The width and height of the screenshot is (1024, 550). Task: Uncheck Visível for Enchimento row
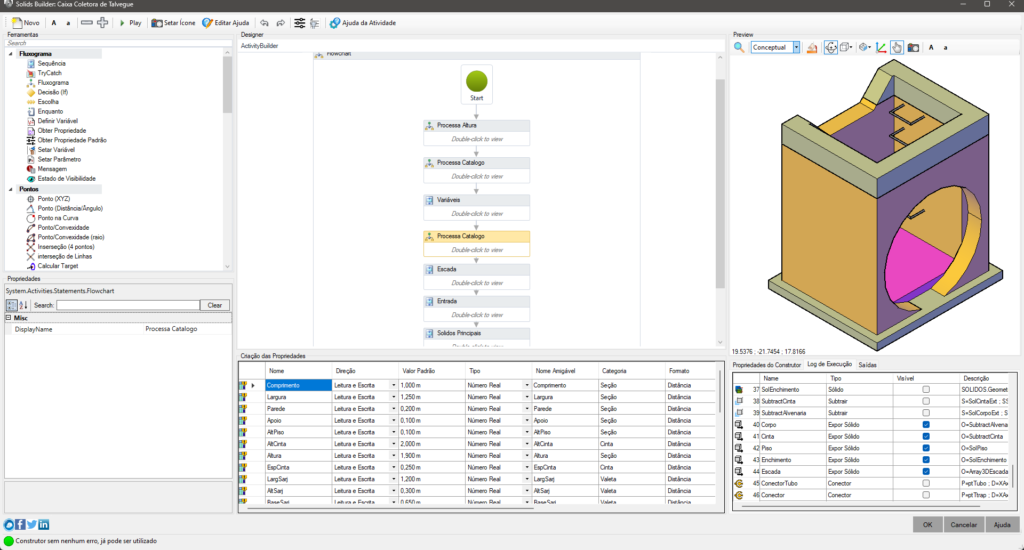(x=925, y=460)
